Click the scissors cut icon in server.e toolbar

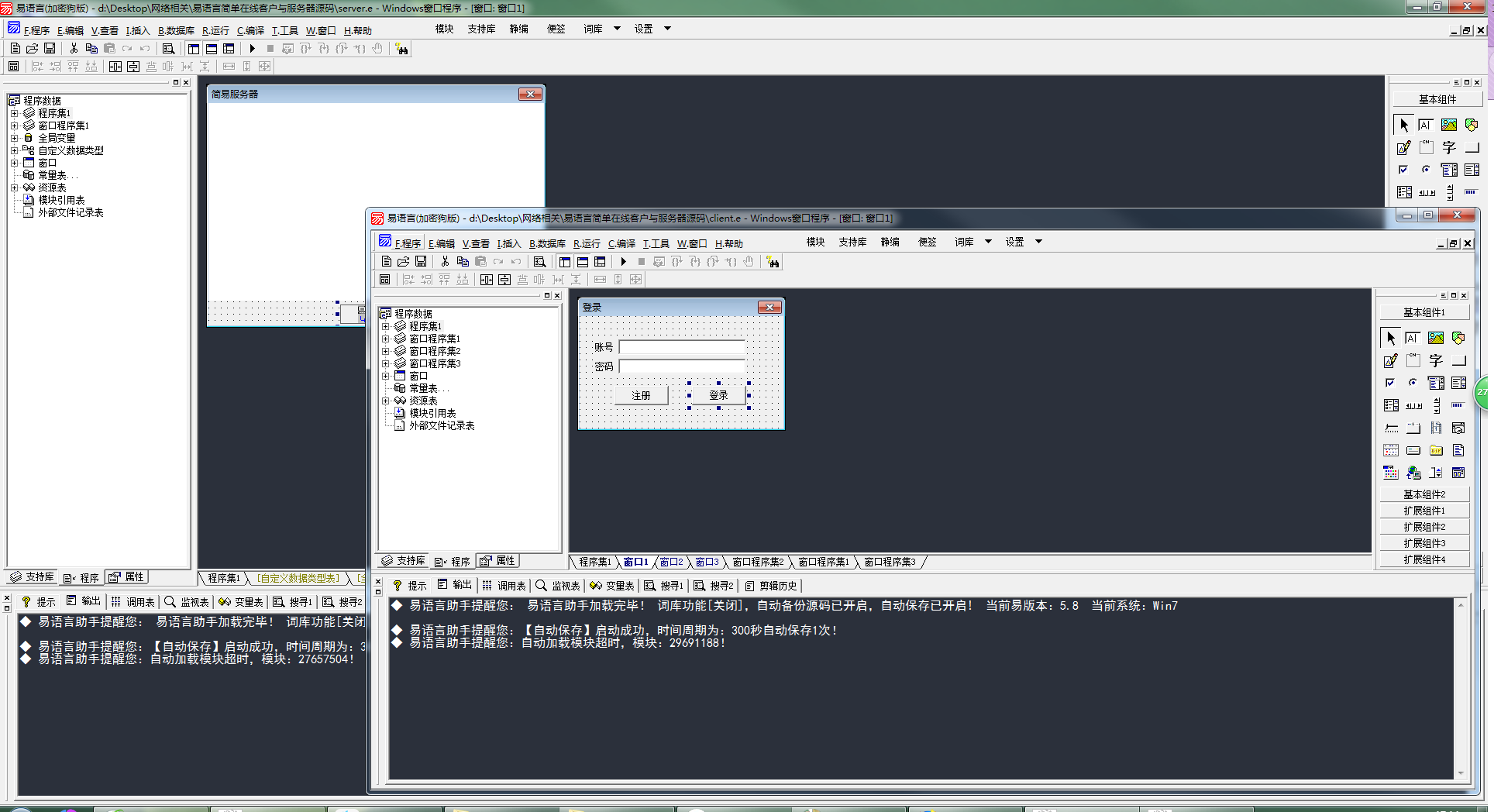point(74,48)
